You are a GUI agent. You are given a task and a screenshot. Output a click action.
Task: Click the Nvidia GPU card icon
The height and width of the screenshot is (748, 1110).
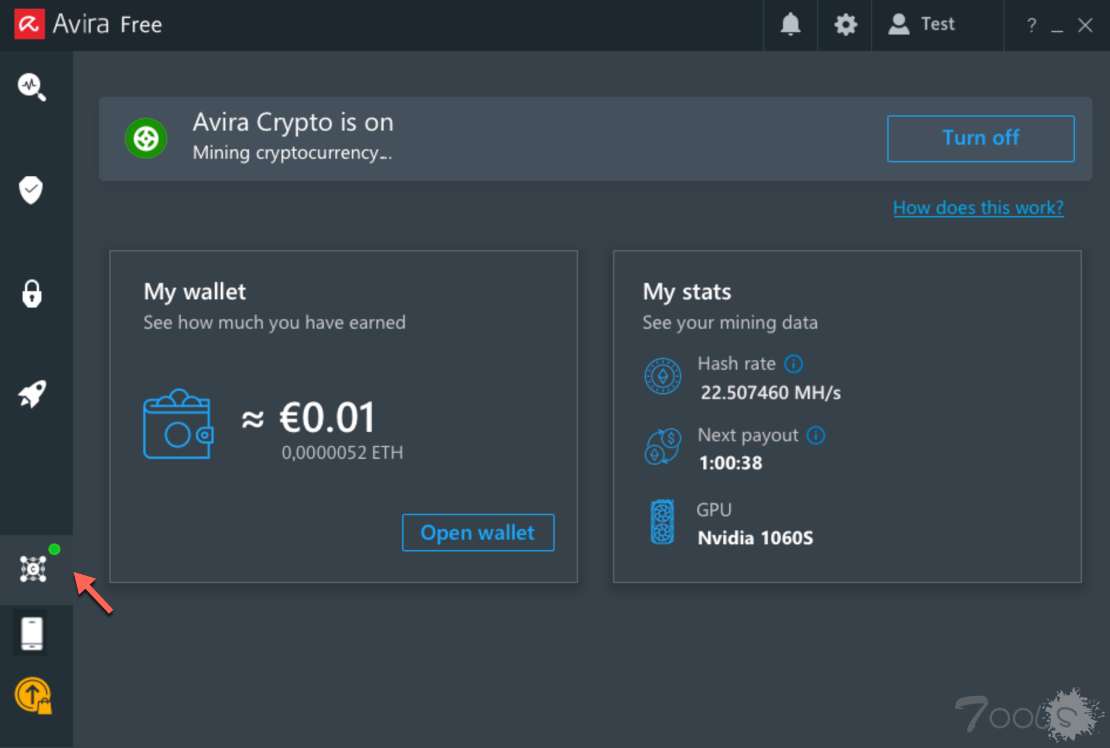pyautogui.click(x=662, y=523)
